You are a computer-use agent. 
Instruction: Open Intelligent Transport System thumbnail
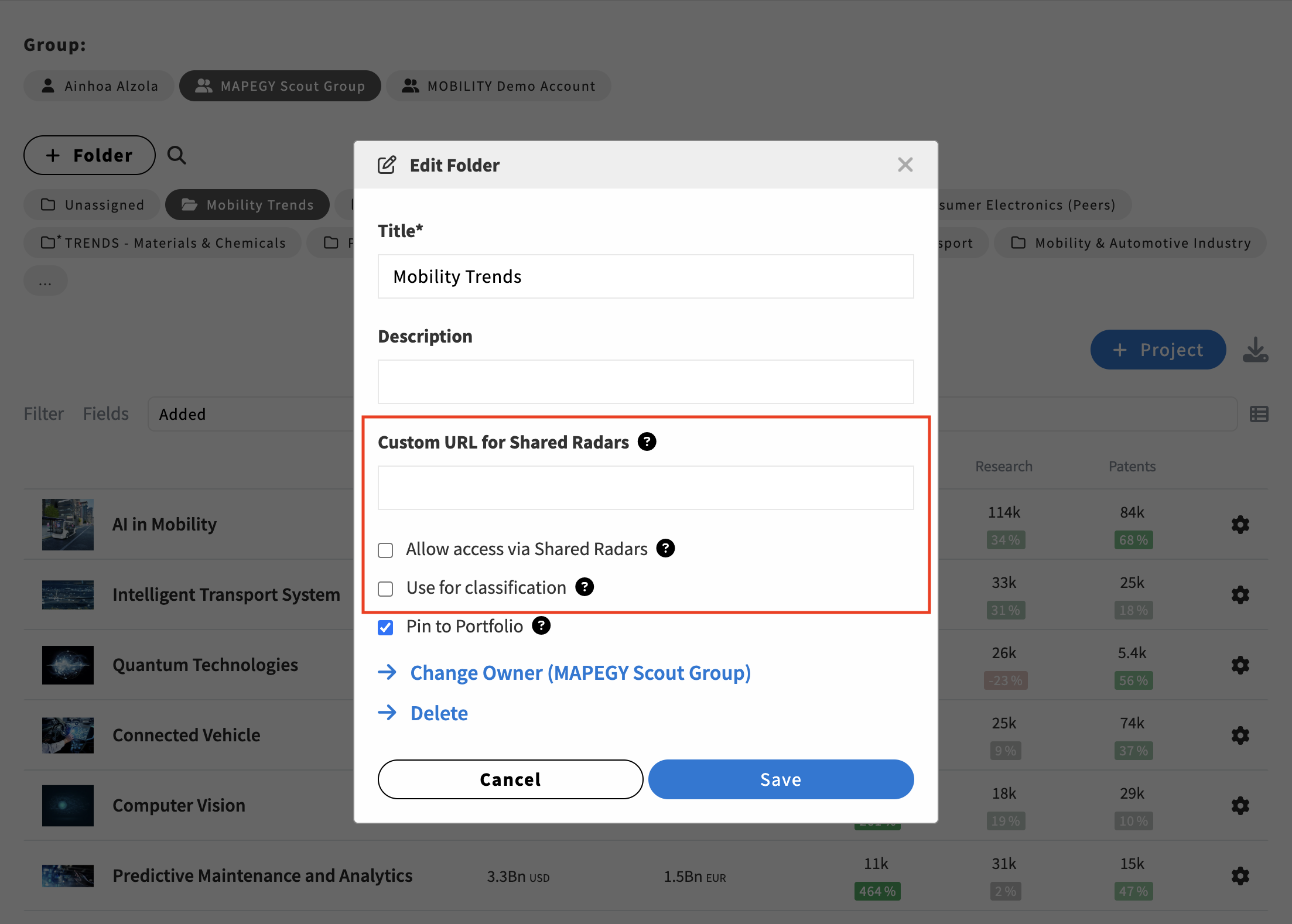(x=67, y=595)
